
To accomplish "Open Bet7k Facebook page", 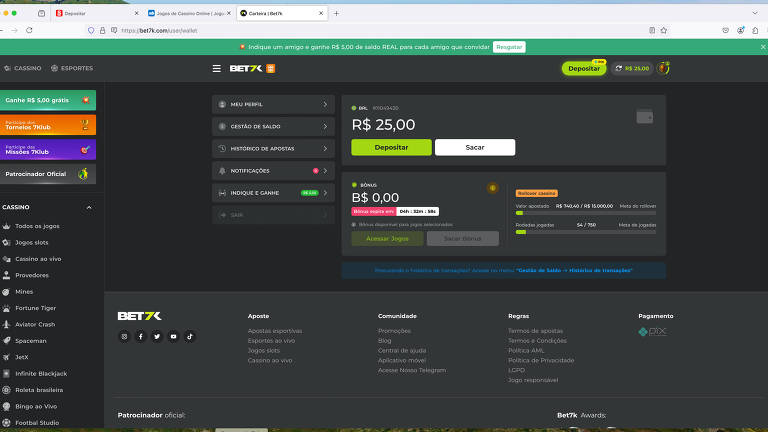I will point(141,336).
